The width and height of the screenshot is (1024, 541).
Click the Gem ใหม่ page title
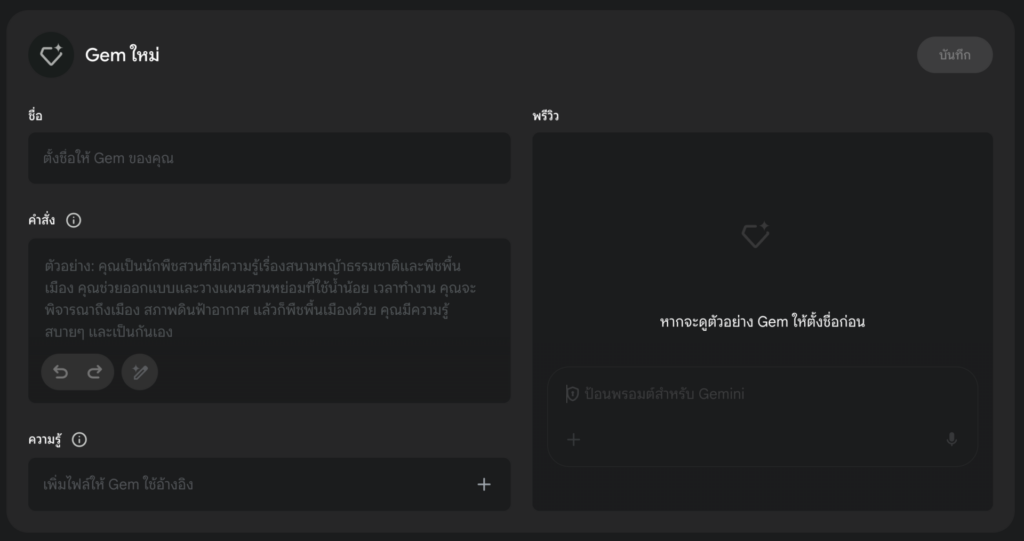(x=122, y=55)
